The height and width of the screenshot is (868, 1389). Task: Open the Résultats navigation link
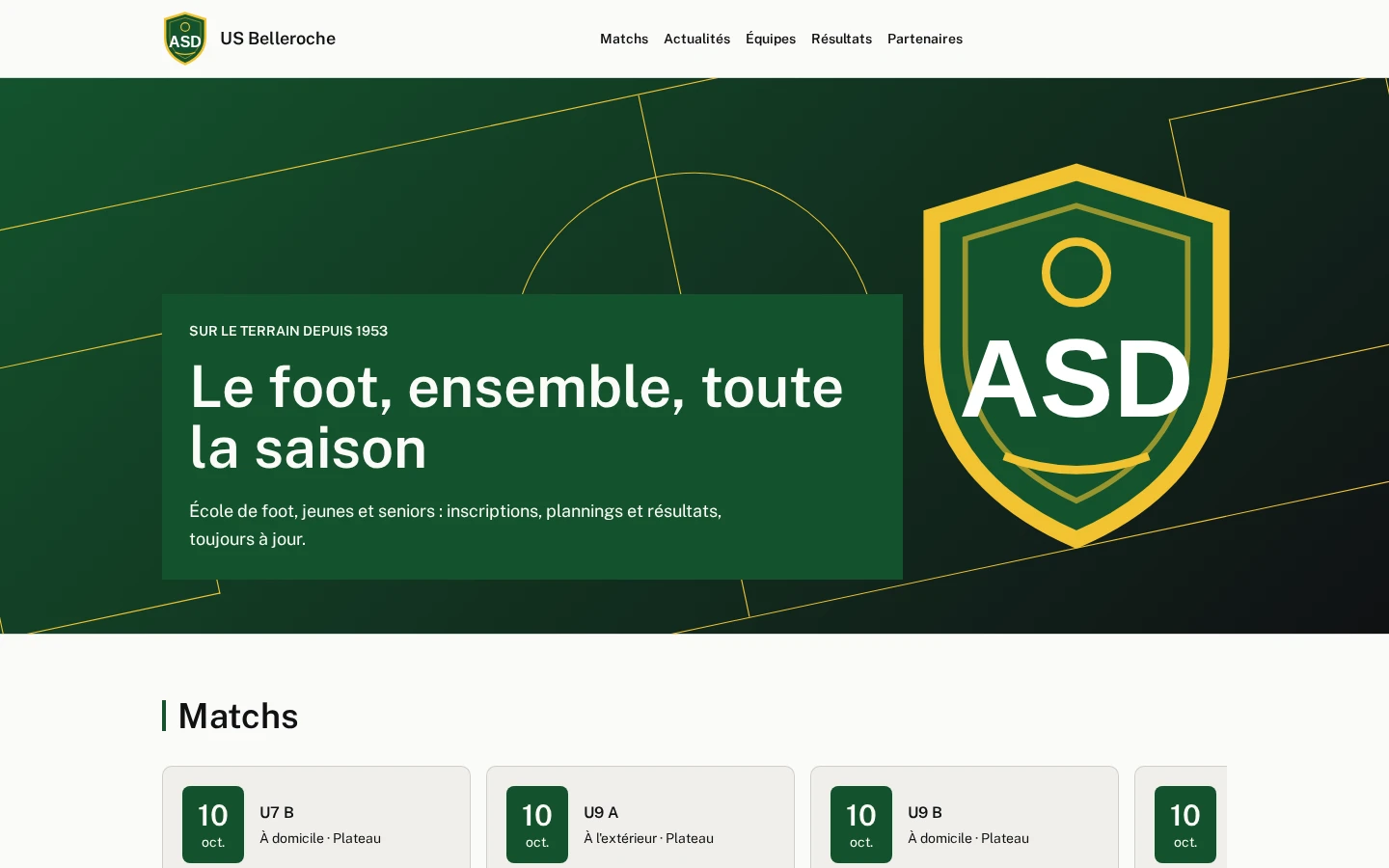tap(841, 39)
